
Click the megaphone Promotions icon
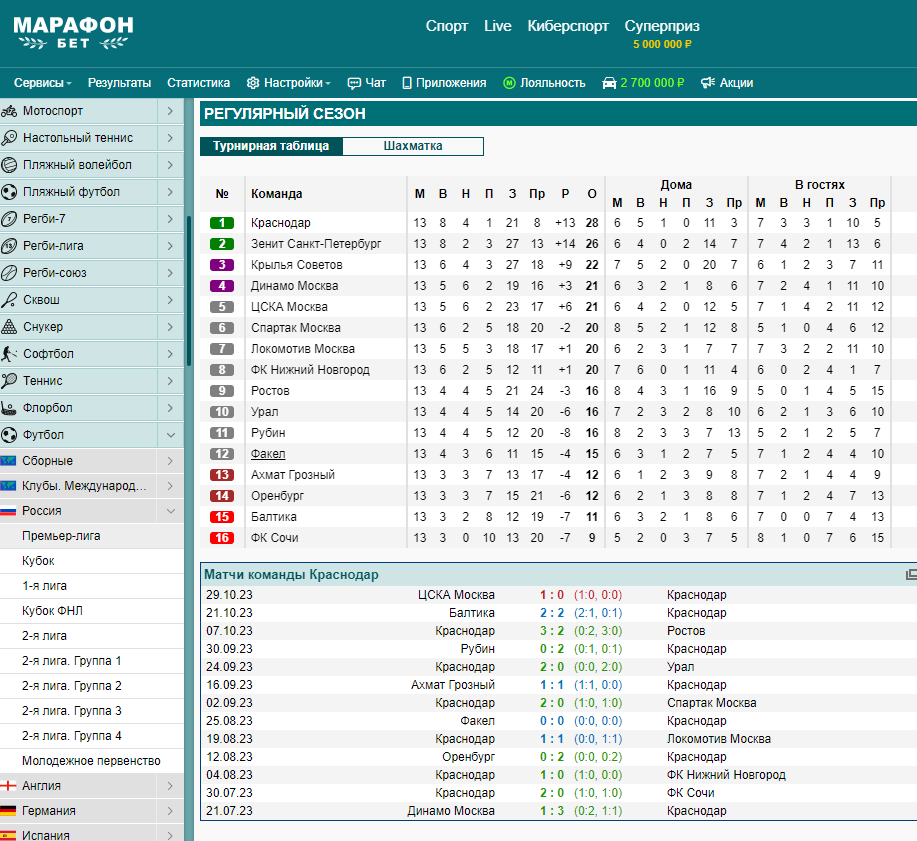coord(708,83)
